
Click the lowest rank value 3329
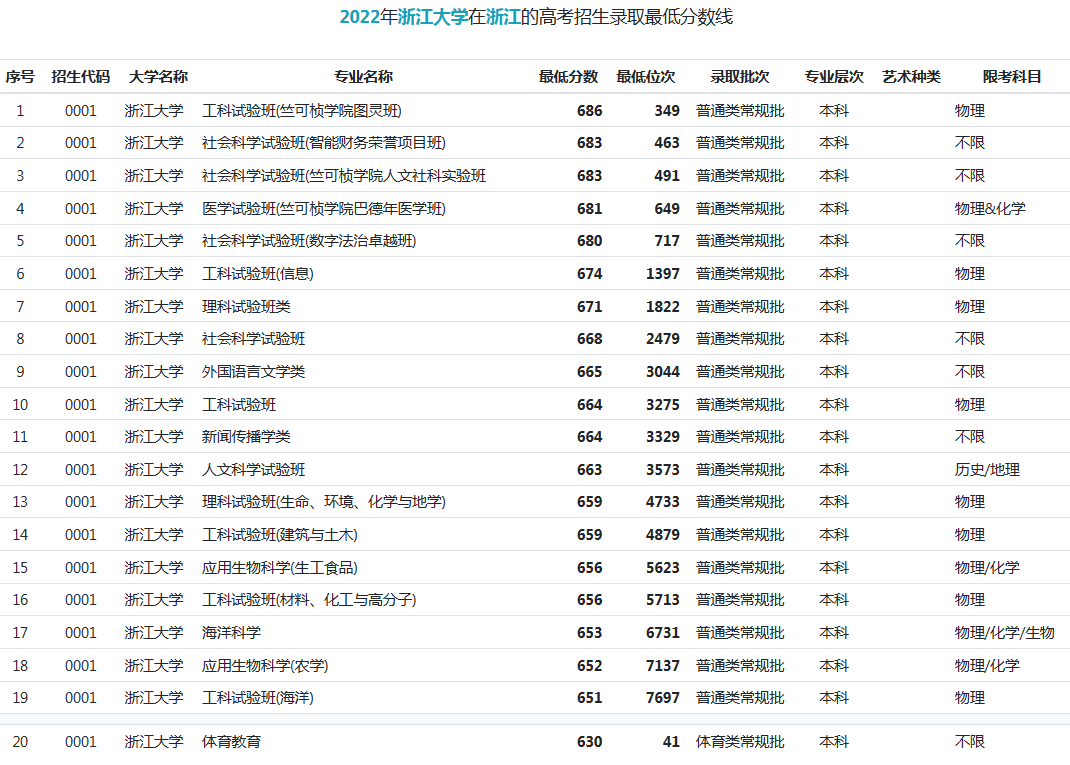[663, 437]
